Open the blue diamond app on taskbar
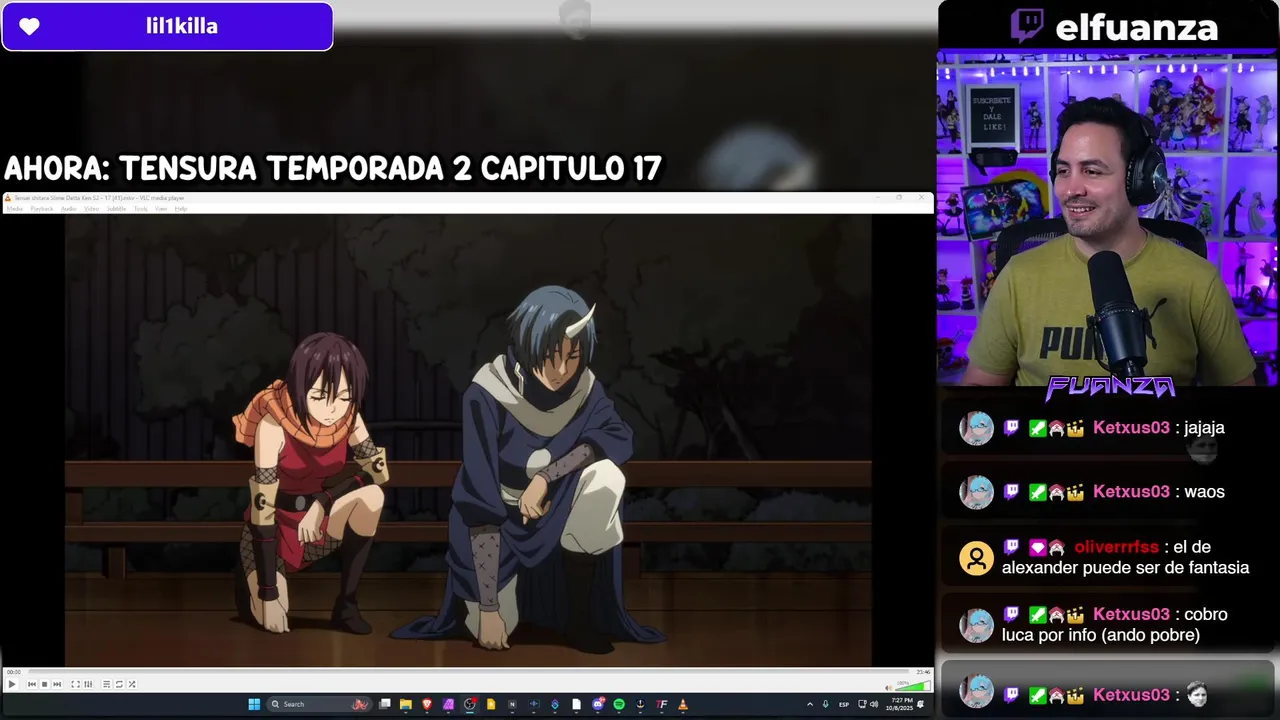1280x720 pixels. pos(555,704)
